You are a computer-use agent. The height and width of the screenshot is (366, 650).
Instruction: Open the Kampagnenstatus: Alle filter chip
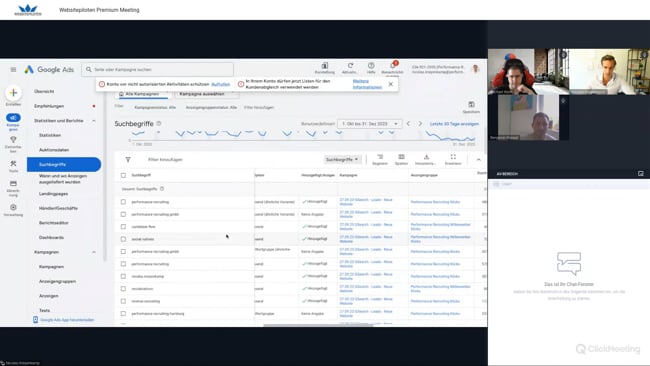(x=155, y=107)
